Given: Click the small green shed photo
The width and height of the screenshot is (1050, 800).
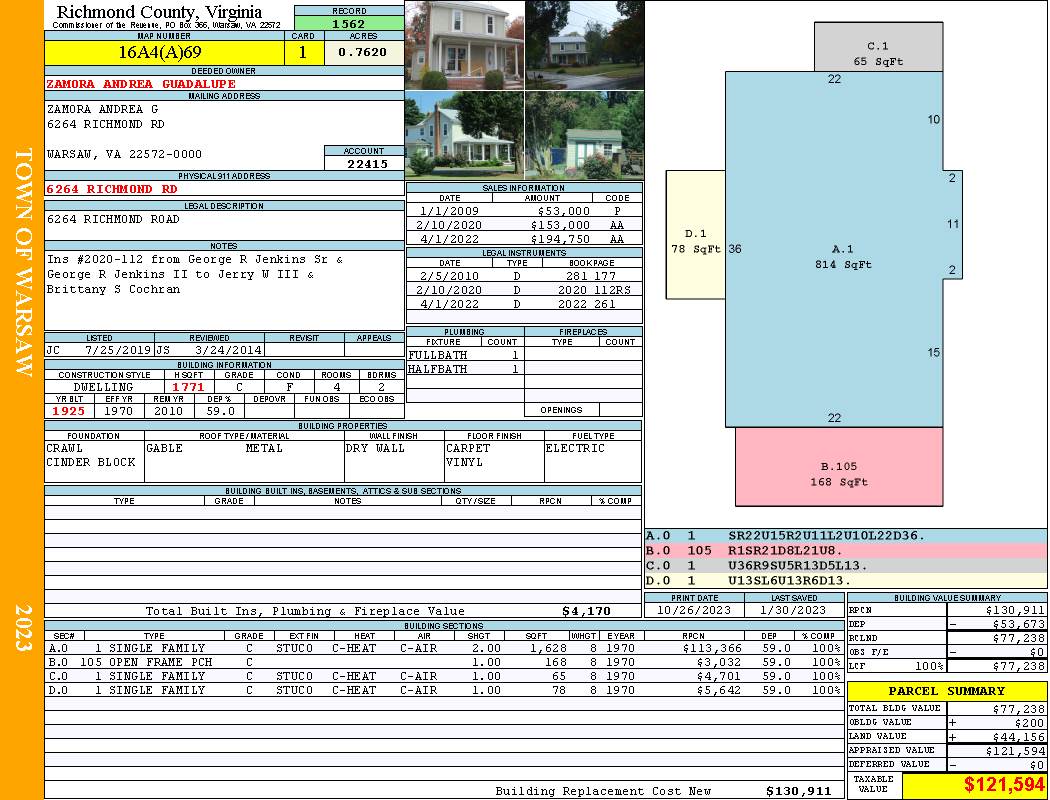Looking at the screenshot, I should click(x=585, y=135).
